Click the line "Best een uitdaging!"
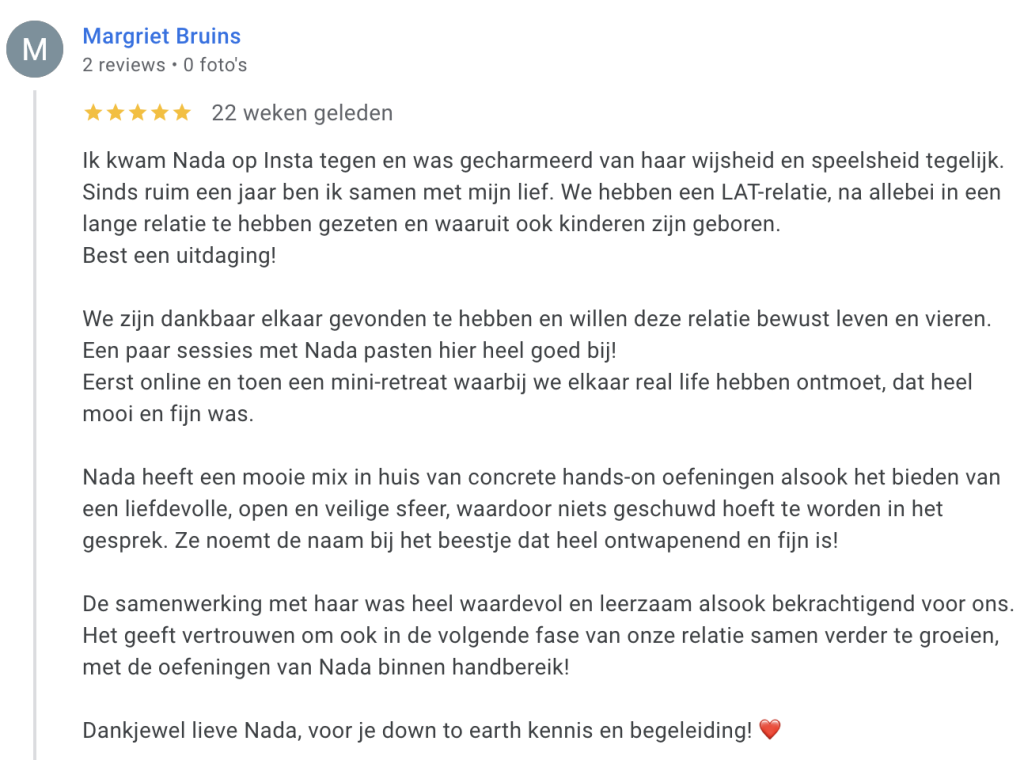1024x760 pixels. pyautogui.click(x=180, y=255)
